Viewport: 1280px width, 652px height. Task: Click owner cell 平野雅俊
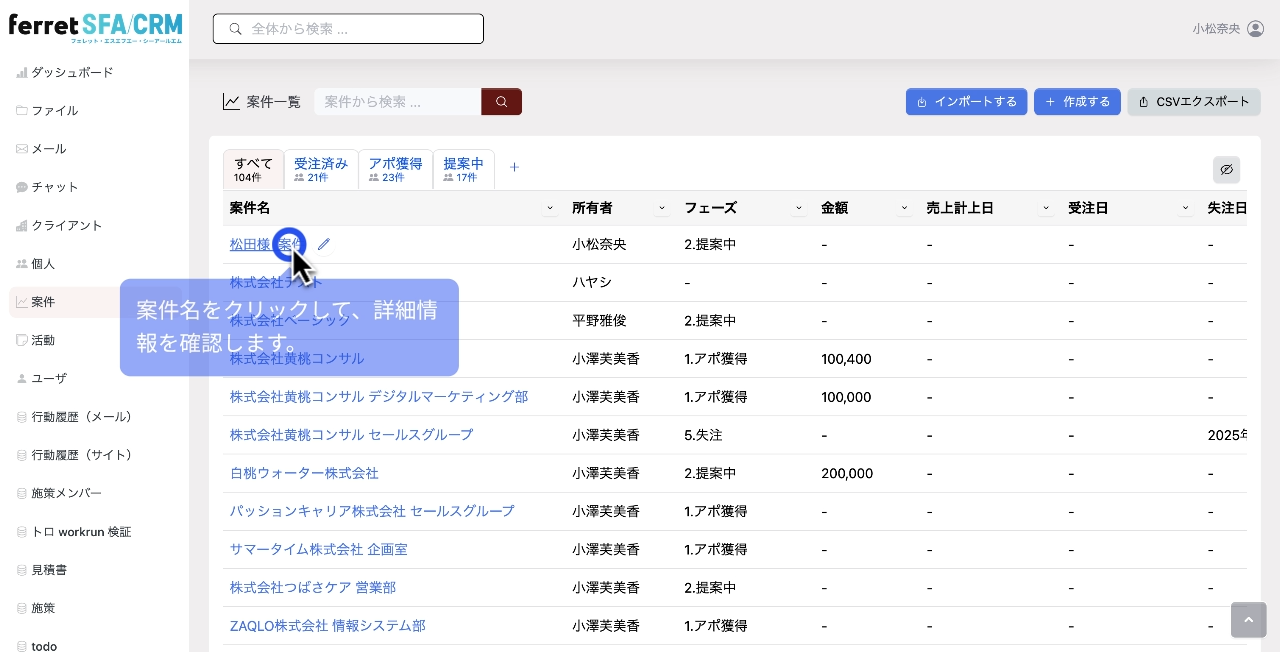(x=600, y=321)
